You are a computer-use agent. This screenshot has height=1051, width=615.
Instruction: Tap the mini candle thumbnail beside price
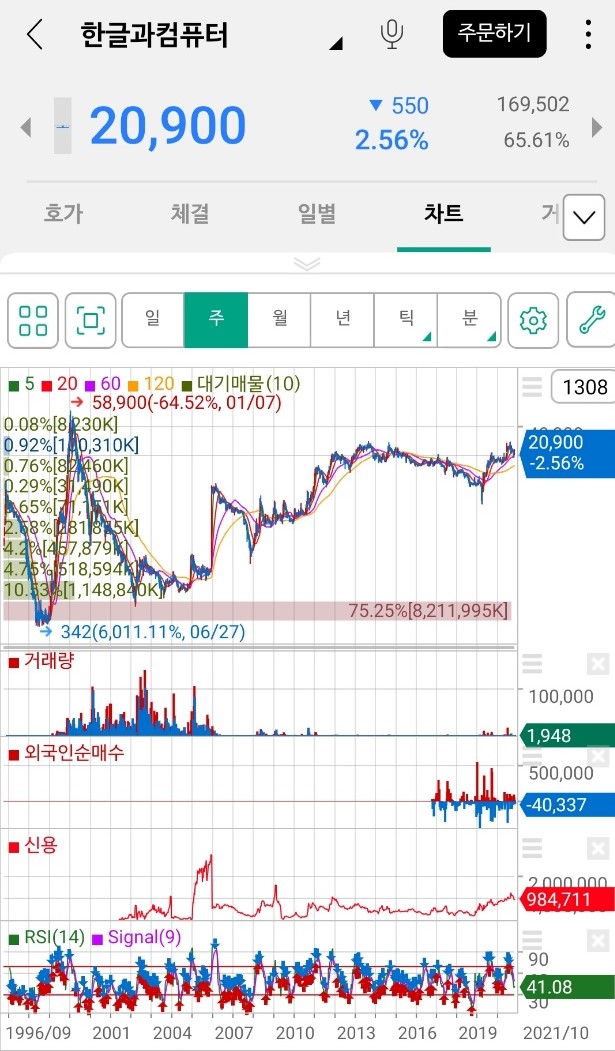tap(62, 126)
